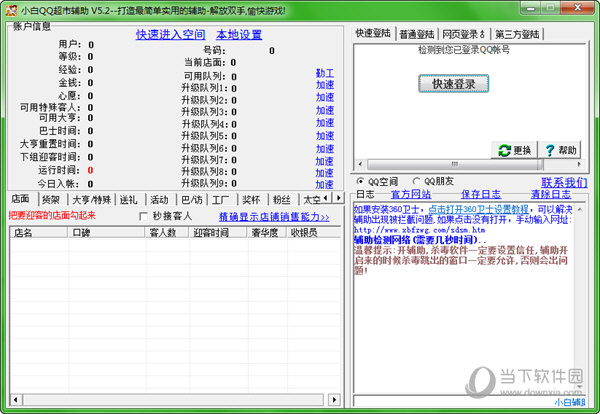This screenshot has height=414, width=600.
Task: Select the QQ空间 radio button
Action: pos(360,181)
